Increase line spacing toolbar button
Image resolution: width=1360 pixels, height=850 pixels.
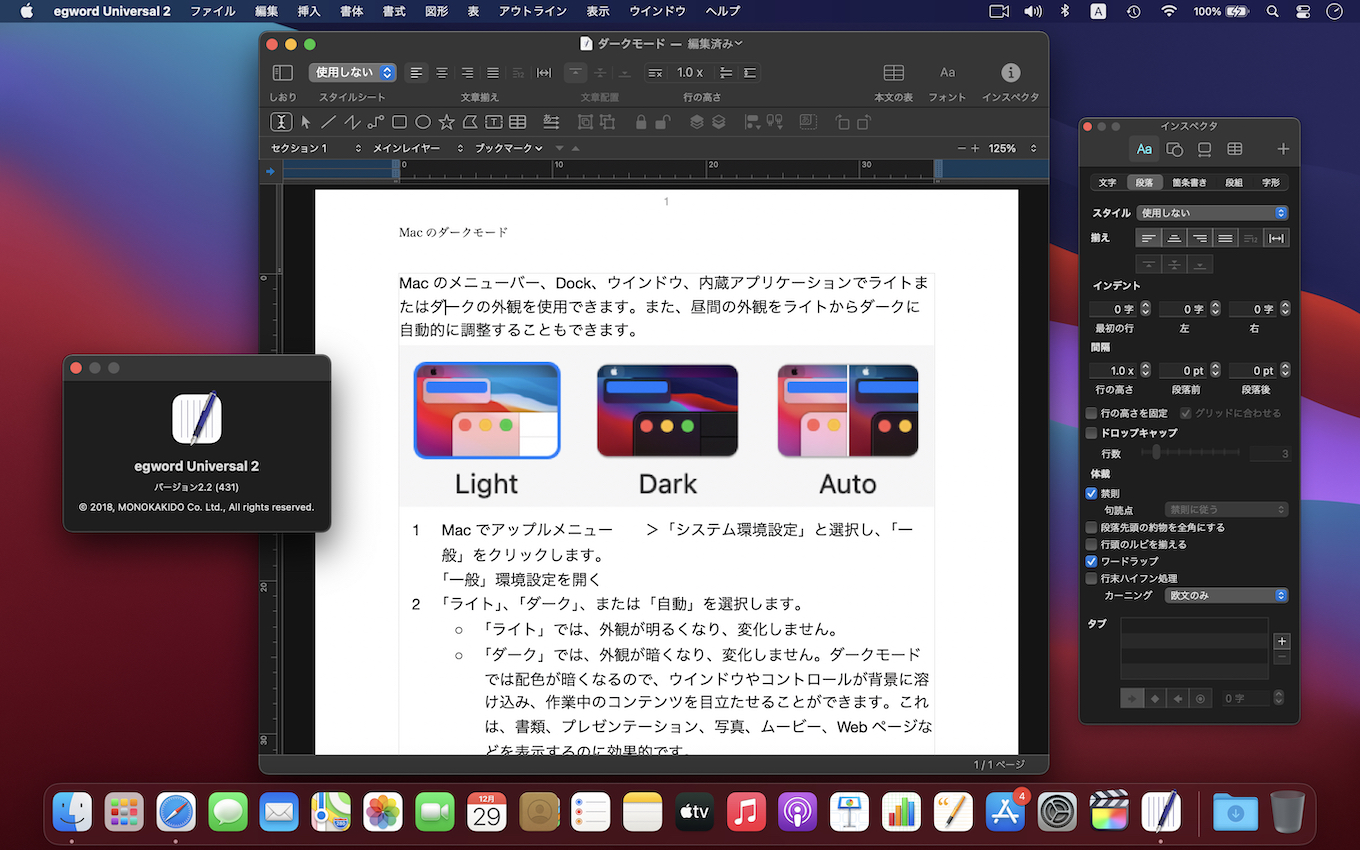750,73
